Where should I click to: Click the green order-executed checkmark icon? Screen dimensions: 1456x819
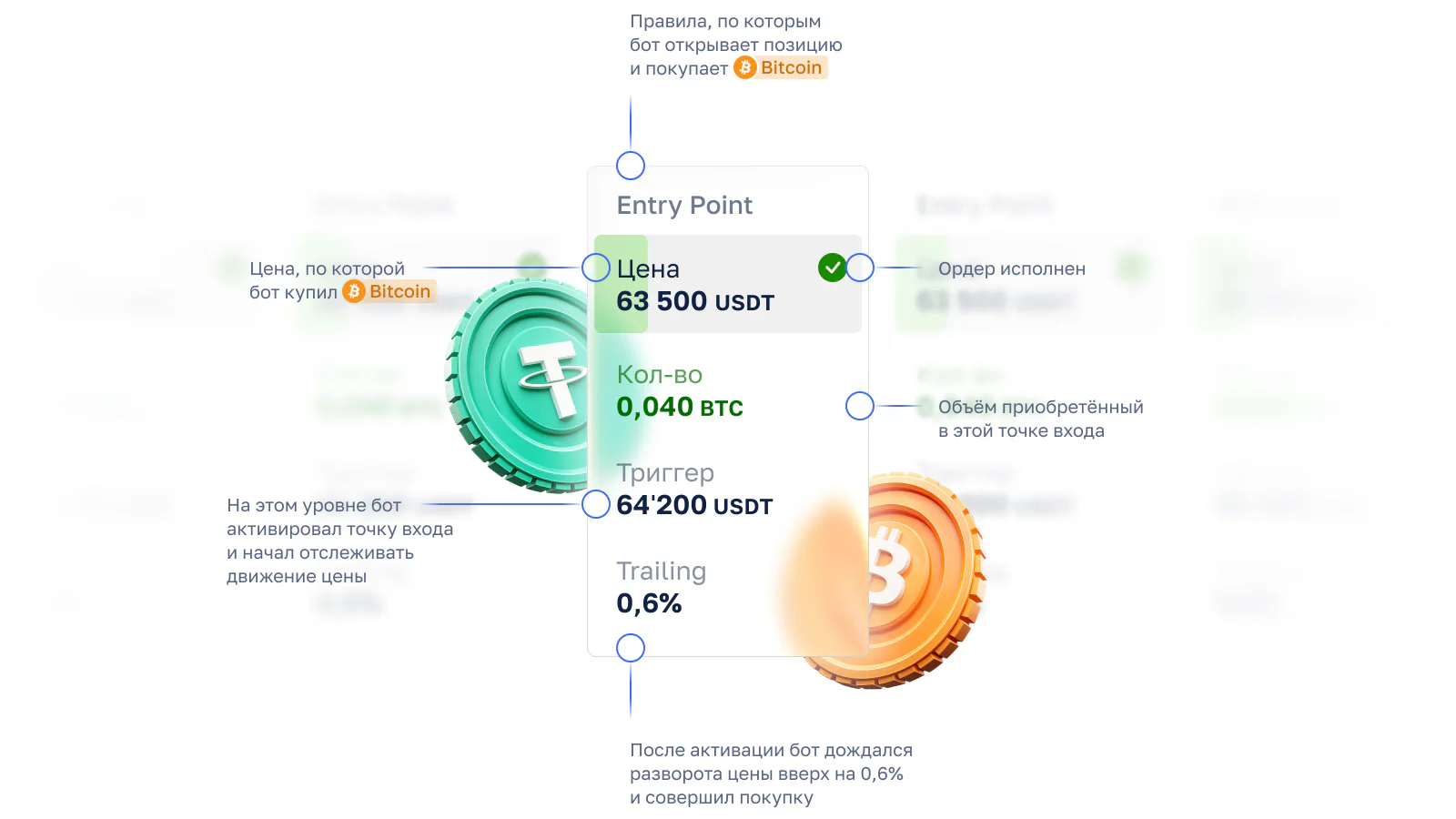[832, 268]
